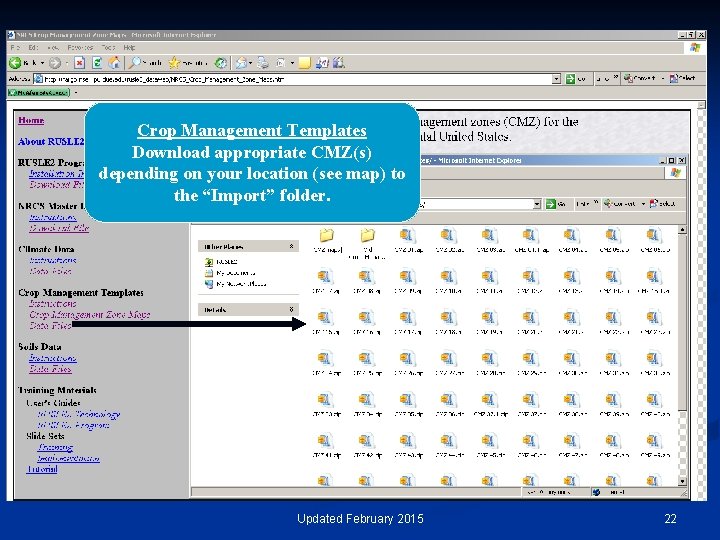
Task: Click Select button in inner Explorer window
Action: tap(662, 203)
